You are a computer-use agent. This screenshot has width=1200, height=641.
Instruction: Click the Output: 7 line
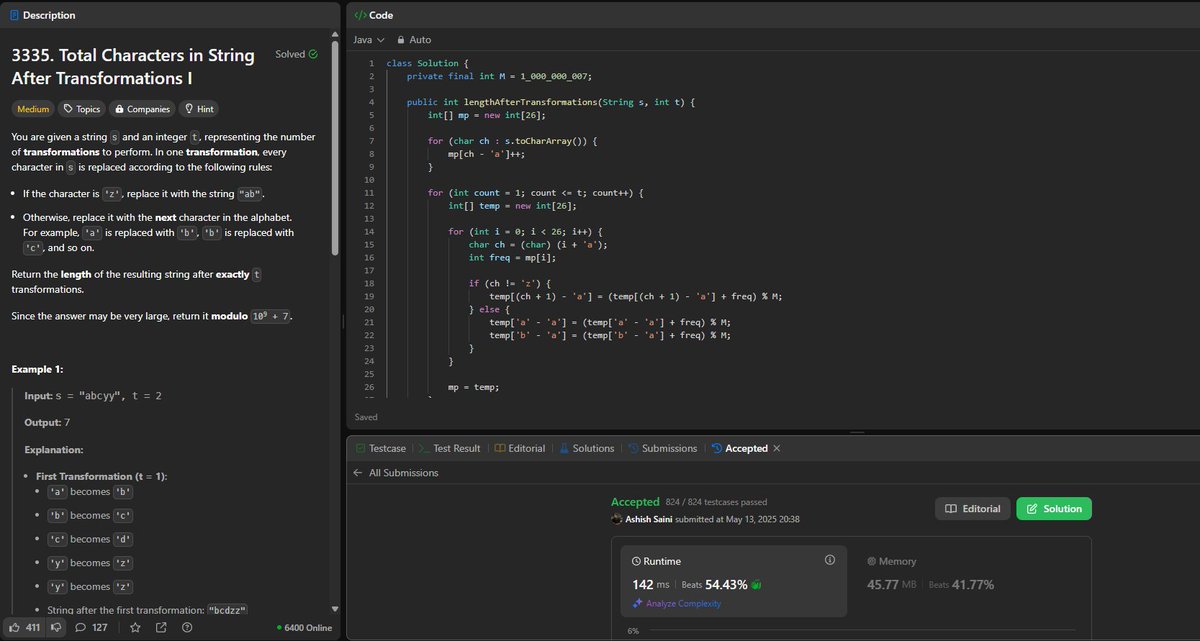[48, 423]
